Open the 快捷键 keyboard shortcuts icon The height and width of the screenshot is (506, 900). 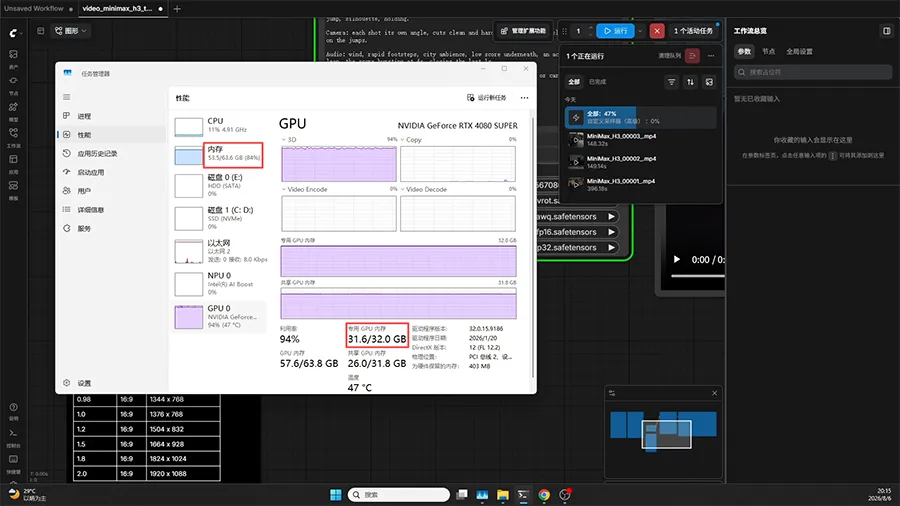[x=13, y=462]
